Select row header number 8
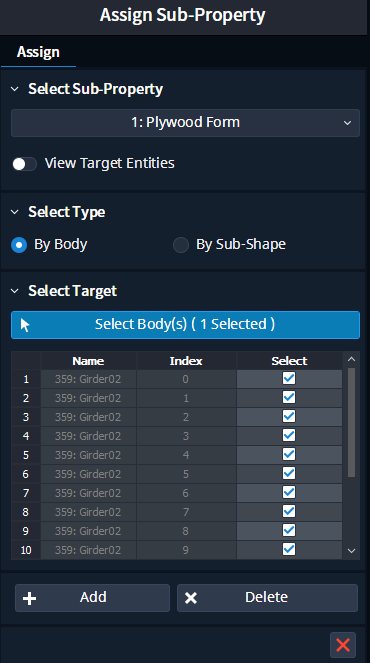370x663 pixels. (x=26, y=512)
